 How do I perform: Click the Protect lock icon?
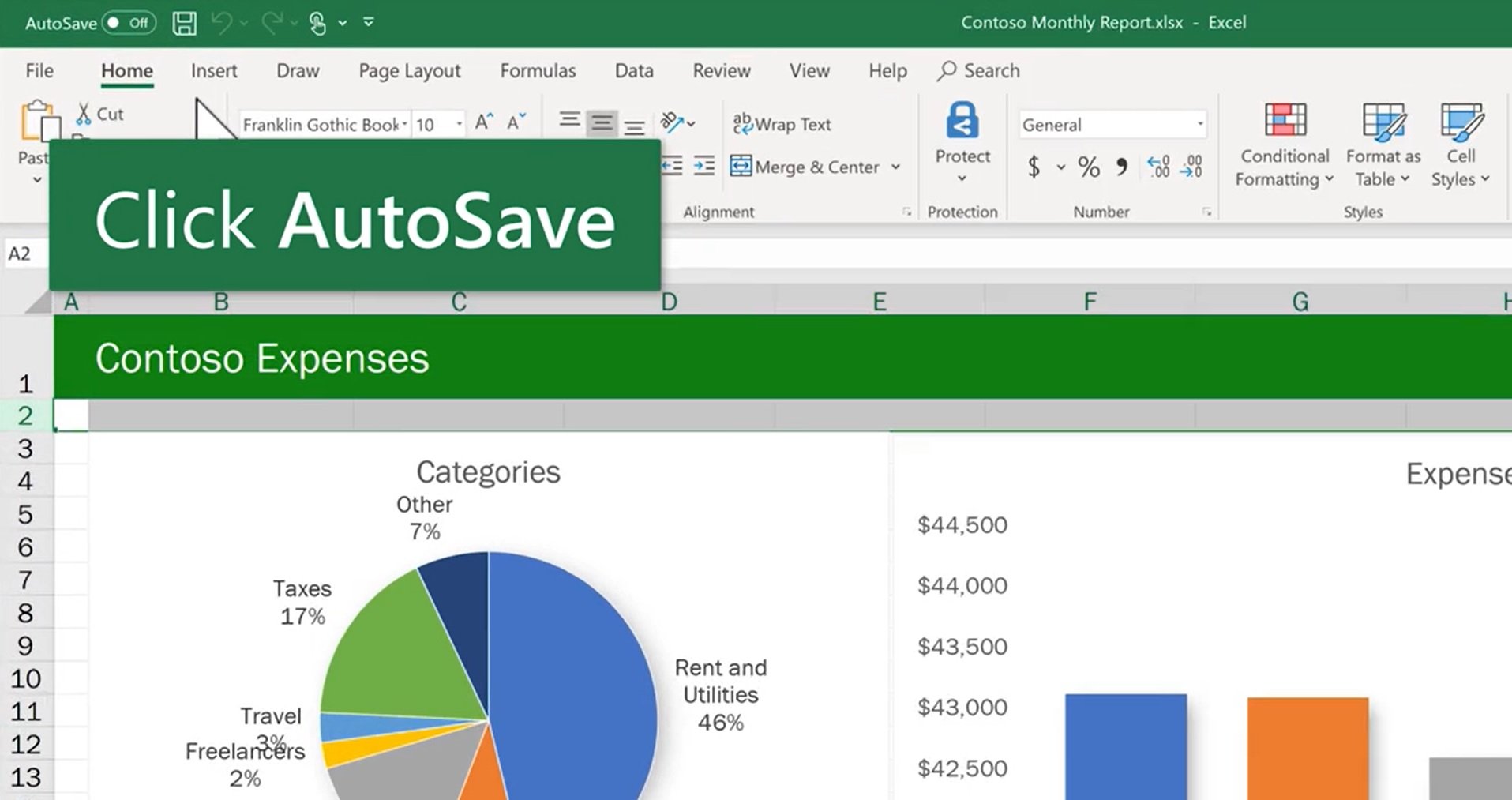click(962, 120)
